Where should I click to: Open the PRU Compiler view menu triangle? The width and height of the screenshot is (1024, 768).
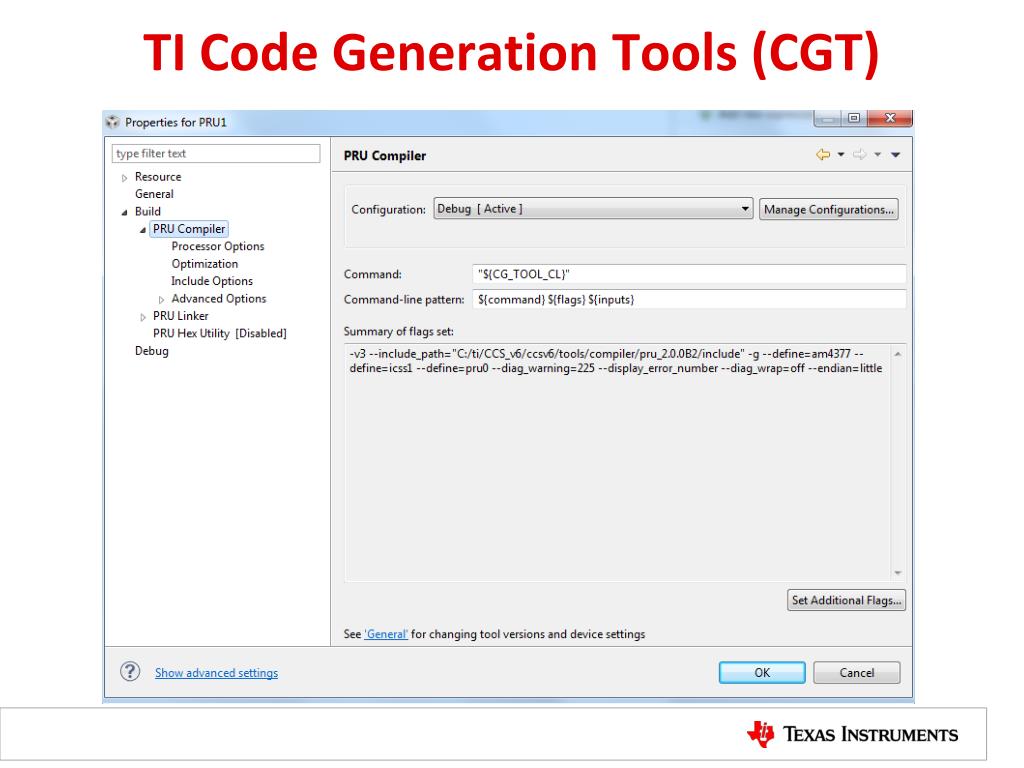(x=896, y=155)
